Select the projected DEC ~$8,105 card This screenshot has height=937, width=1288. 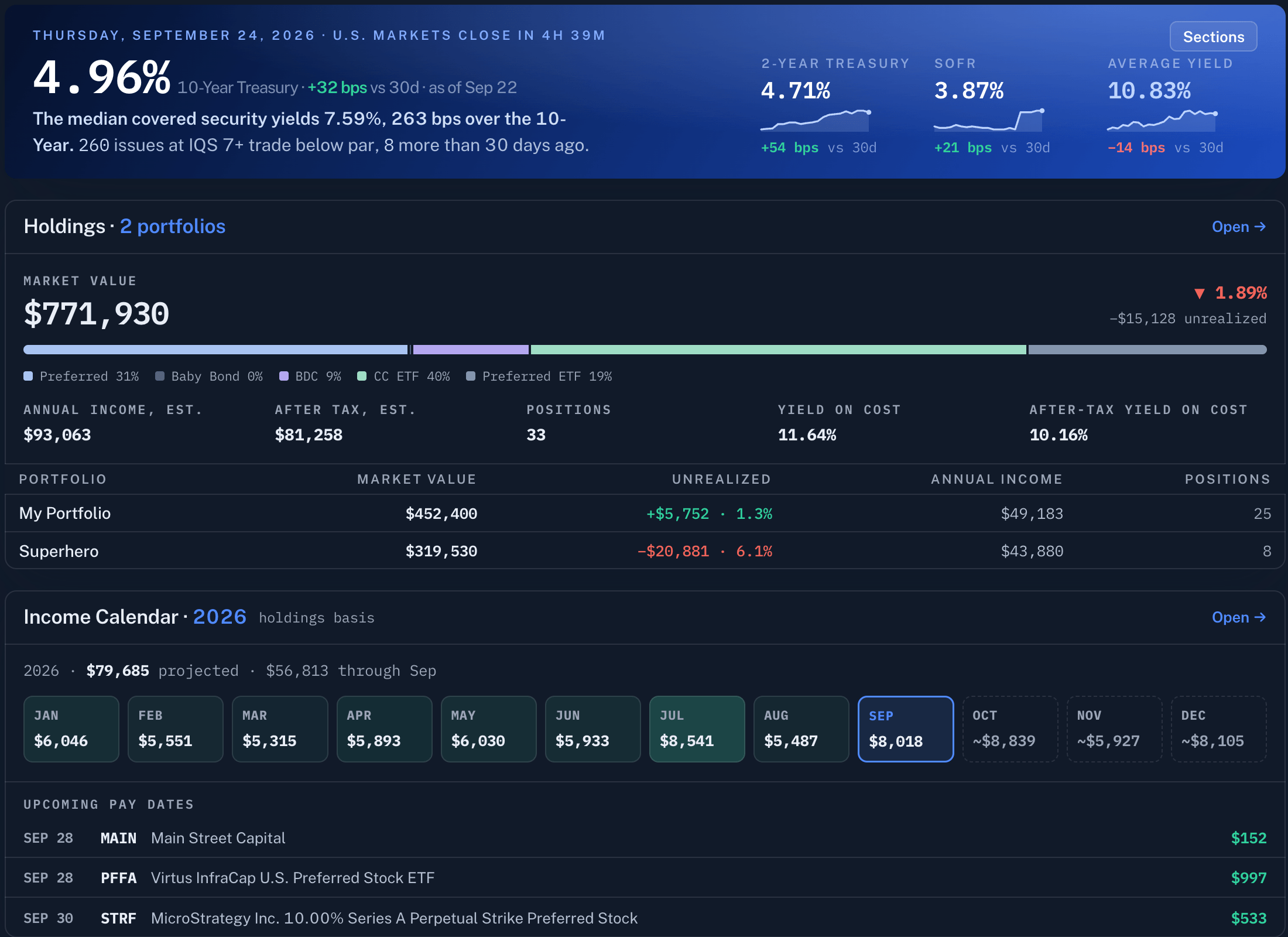tap(1219, 729)
